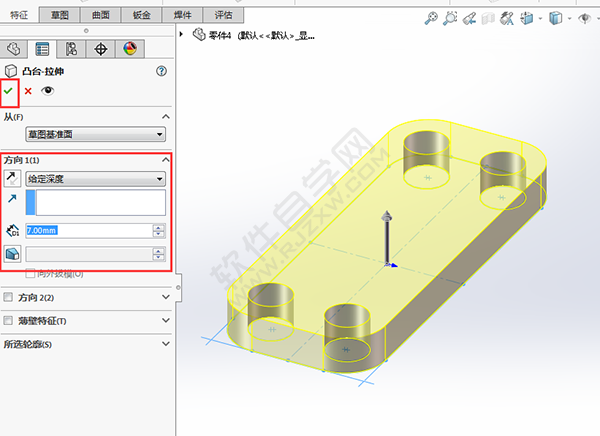
Task: Click the Zoom to Area icon
Action: tap(450, 18)
